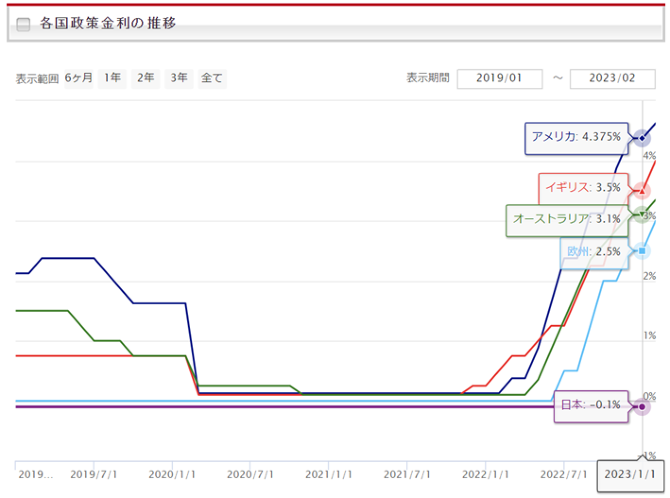Select the イギリス: 3.5% tooltip label
The height and width of the screenshot is (498, 670).
pyautogui.click(x=582, y=187)
